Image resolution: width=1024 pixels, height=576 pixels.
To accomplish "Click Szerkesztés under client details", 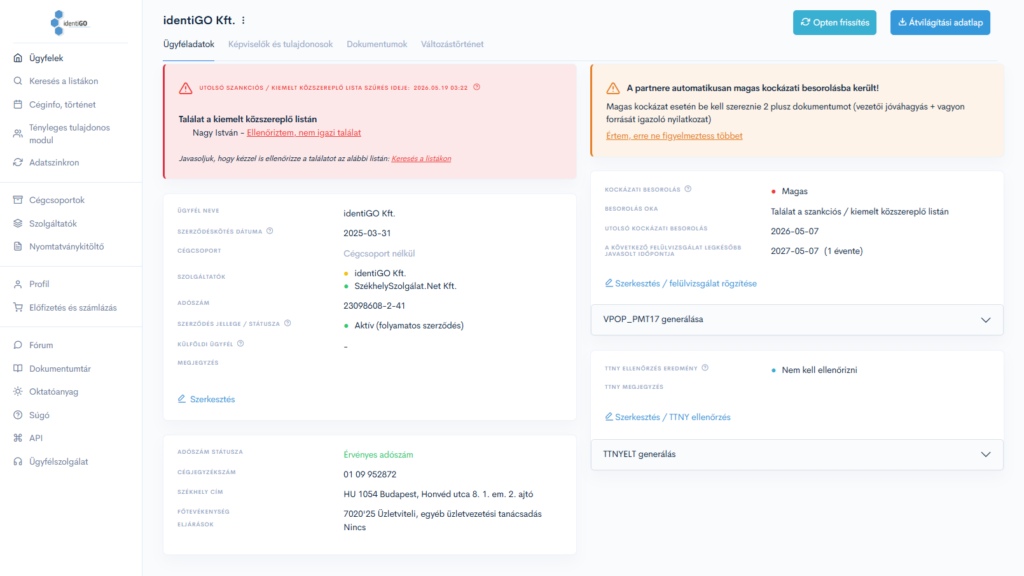I will tap(206, 399).
